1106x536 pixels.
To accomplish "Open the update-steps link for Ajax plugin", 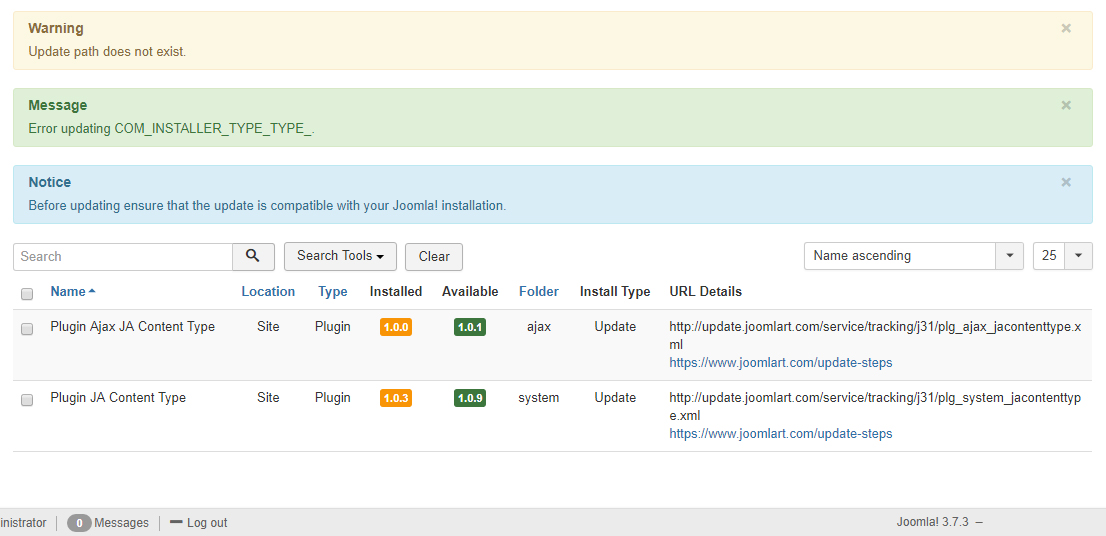I will pyautogui.click(x=780, y=363).
